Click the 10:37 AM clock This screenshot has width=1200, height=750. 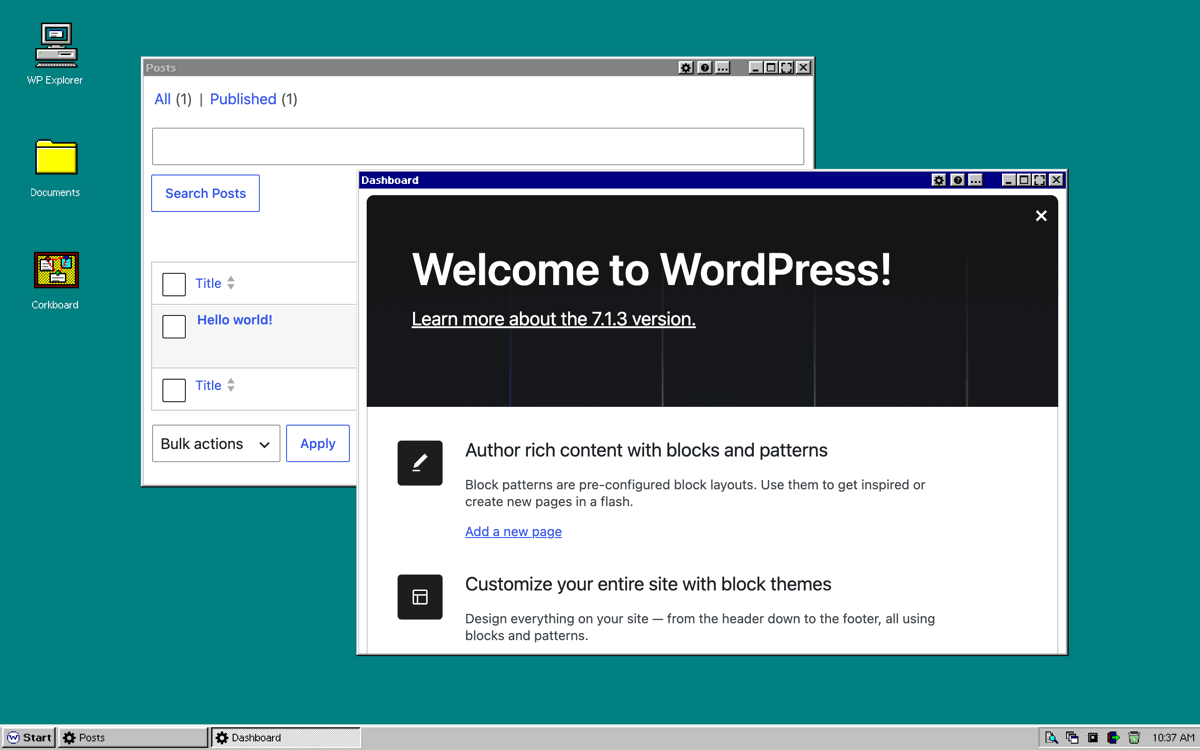coord(1173,738)
